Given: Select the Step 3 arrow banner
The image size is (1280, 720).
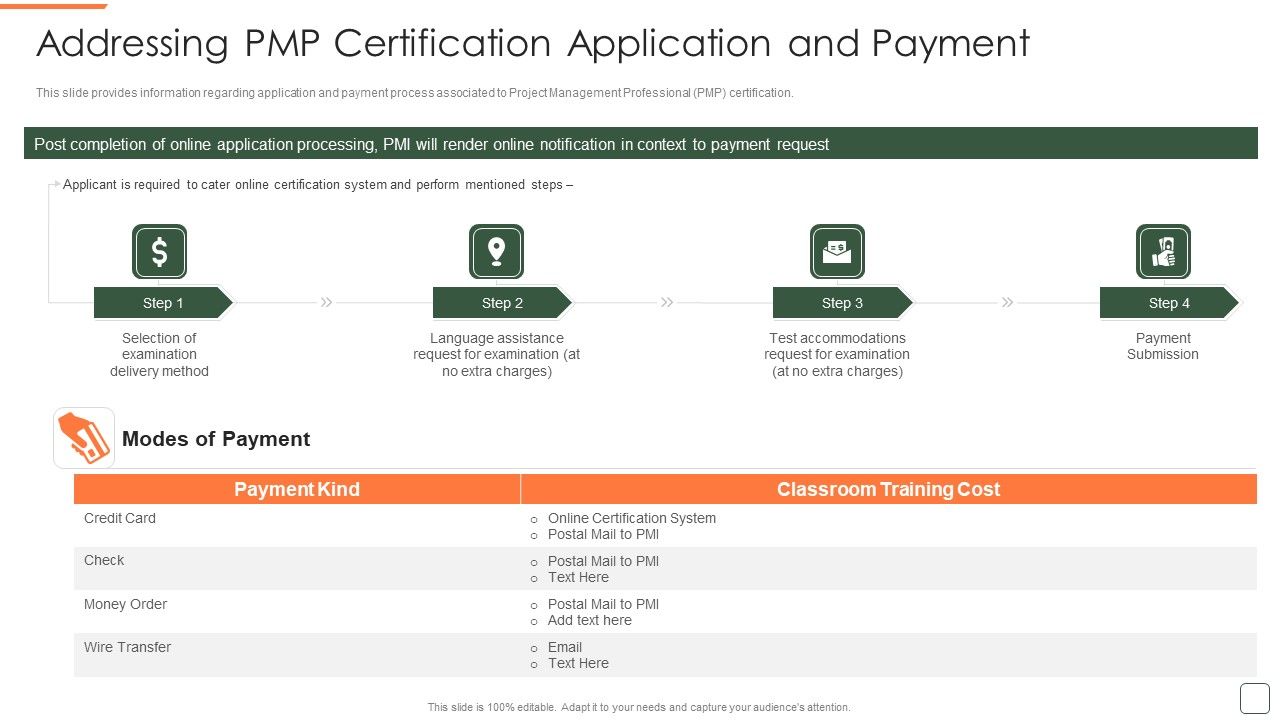Looking at the screenshot, I should (x=842, y=303).
